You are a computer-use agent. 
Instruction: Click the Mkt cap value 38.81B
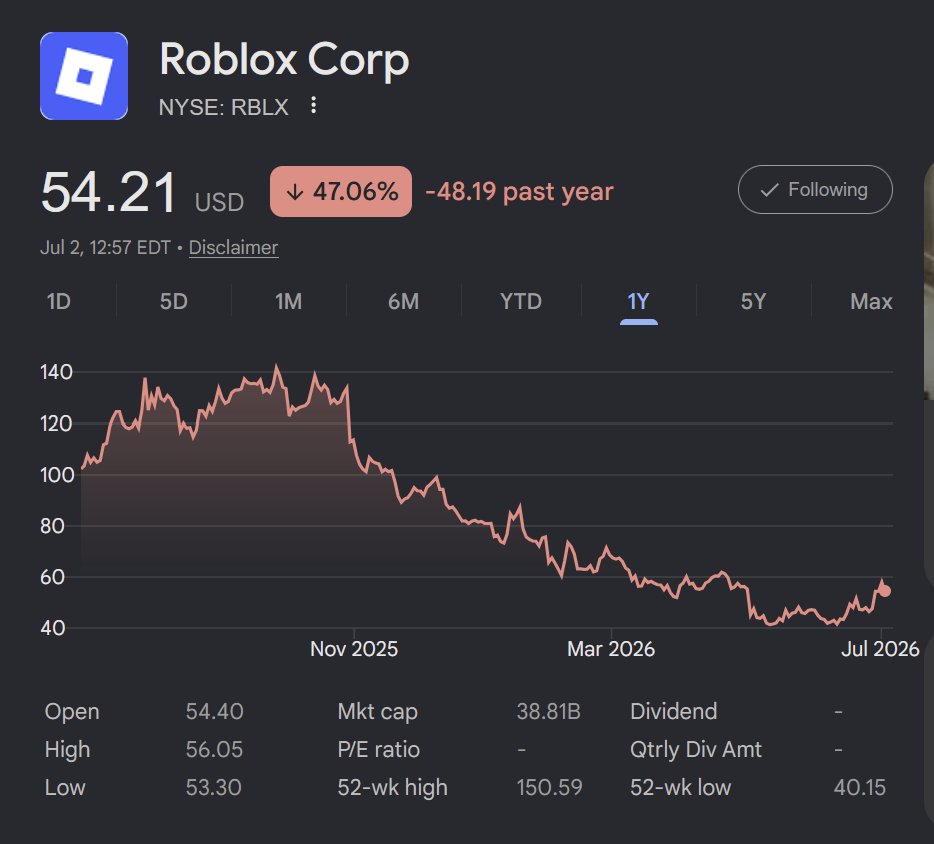548,711
